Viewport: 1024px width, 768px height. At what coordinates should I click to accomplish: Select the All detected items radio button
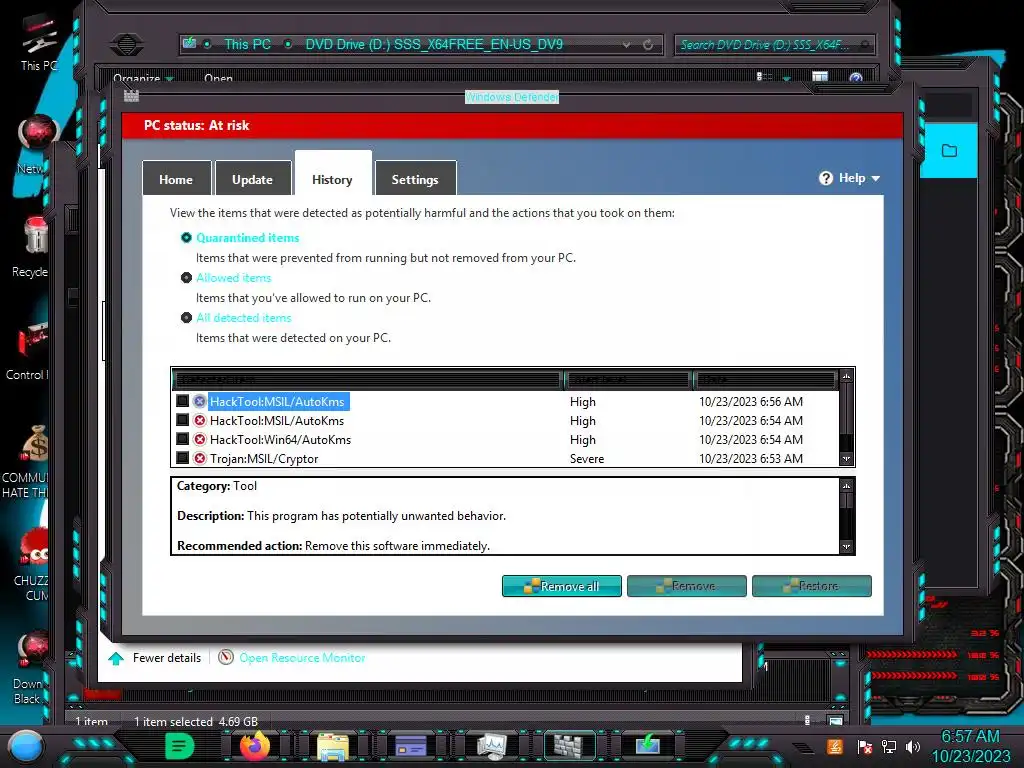(x=186, y=318)
